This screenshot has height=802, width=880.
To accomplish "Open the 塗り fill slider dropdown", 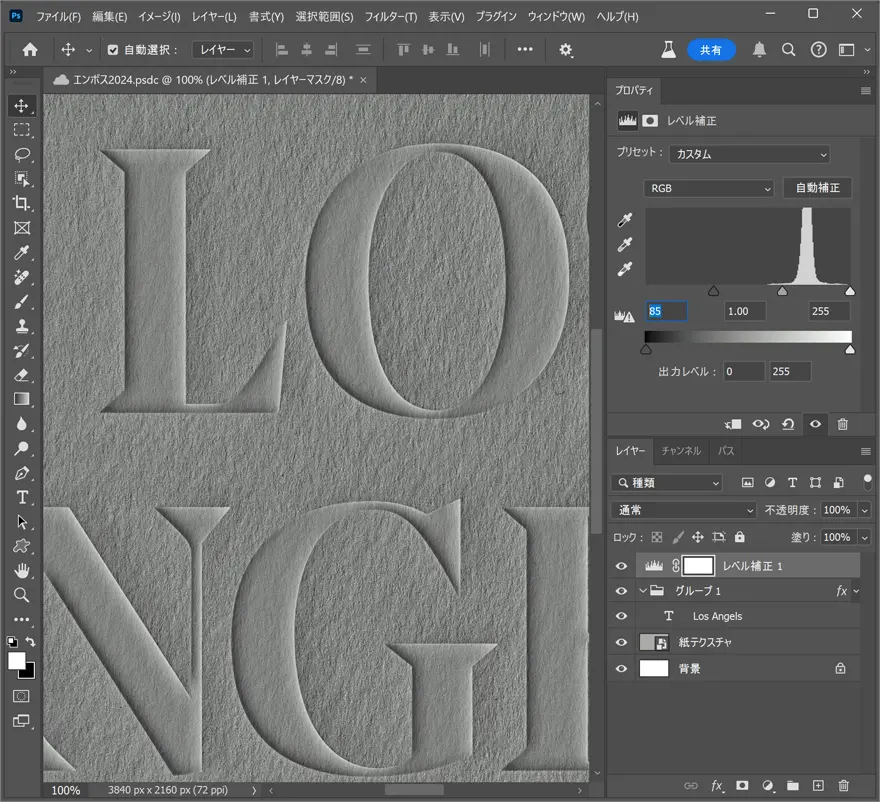I will (x=864, y=538).
